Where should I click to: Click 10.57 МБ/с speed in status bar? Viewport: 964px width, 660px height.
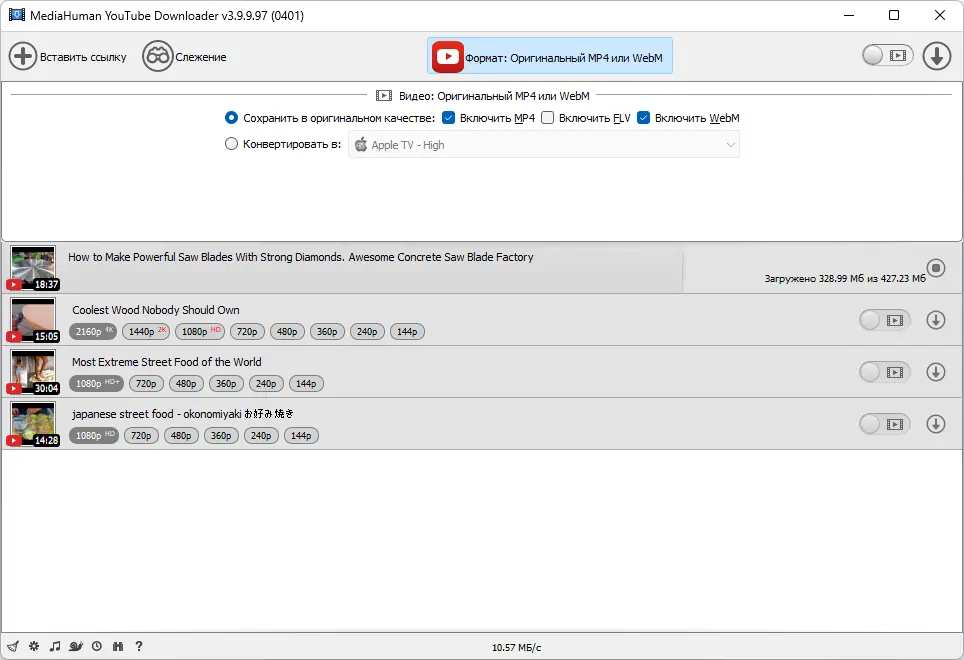516,647
